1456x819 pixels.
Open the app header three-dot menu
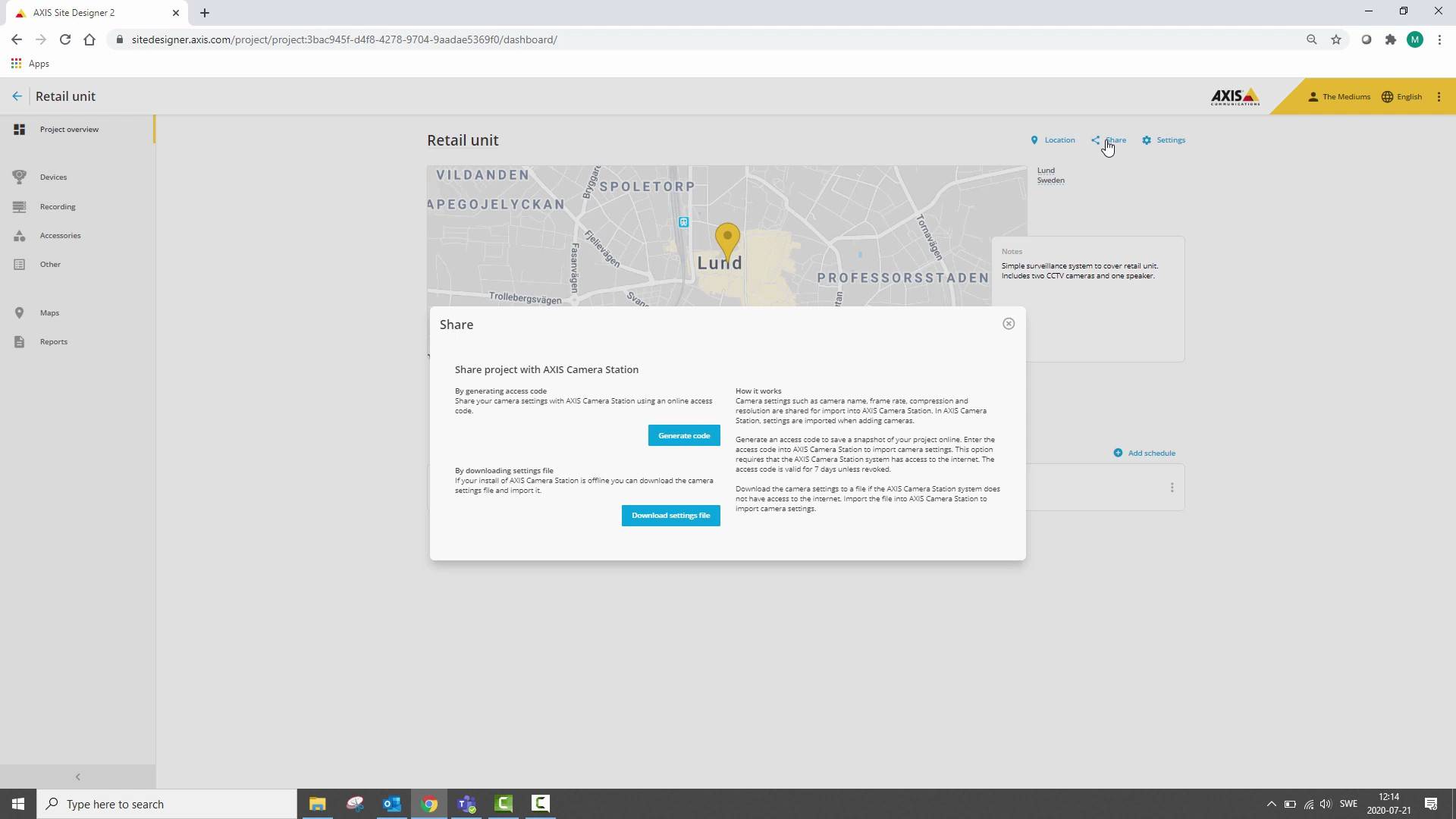pyautogui.click(x=1439, y=97)
